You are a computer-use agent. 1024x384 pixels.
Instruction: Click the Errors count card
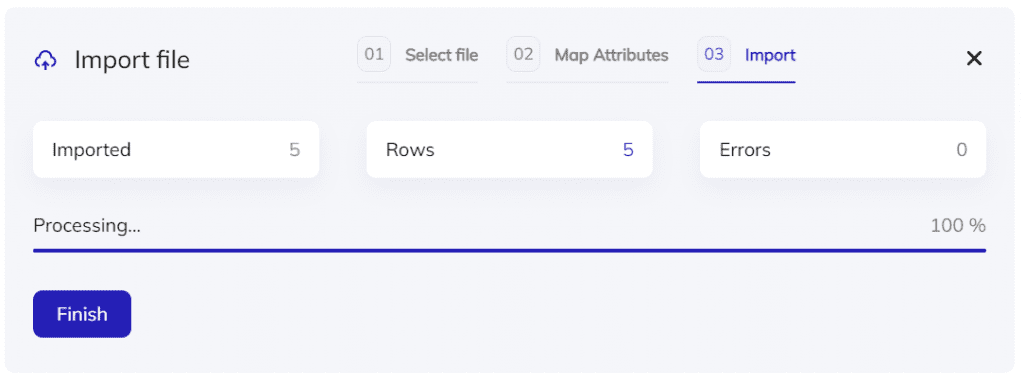click(842, 150)
